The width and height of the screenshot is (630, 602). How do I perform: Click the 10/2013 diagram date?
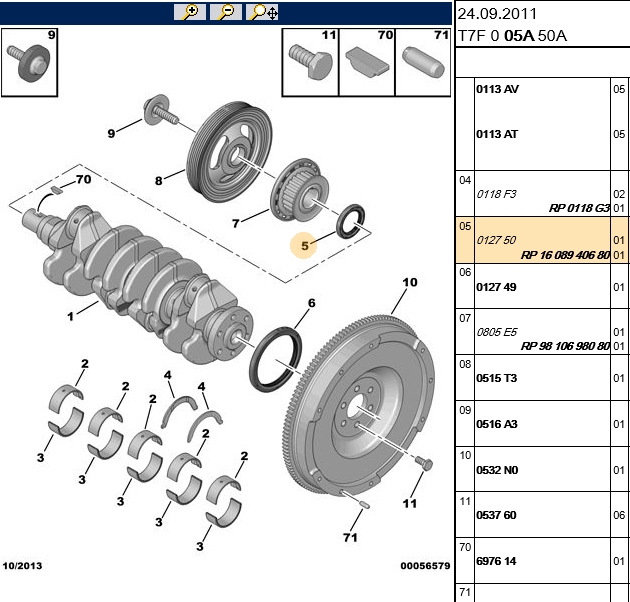pos(22,566)
